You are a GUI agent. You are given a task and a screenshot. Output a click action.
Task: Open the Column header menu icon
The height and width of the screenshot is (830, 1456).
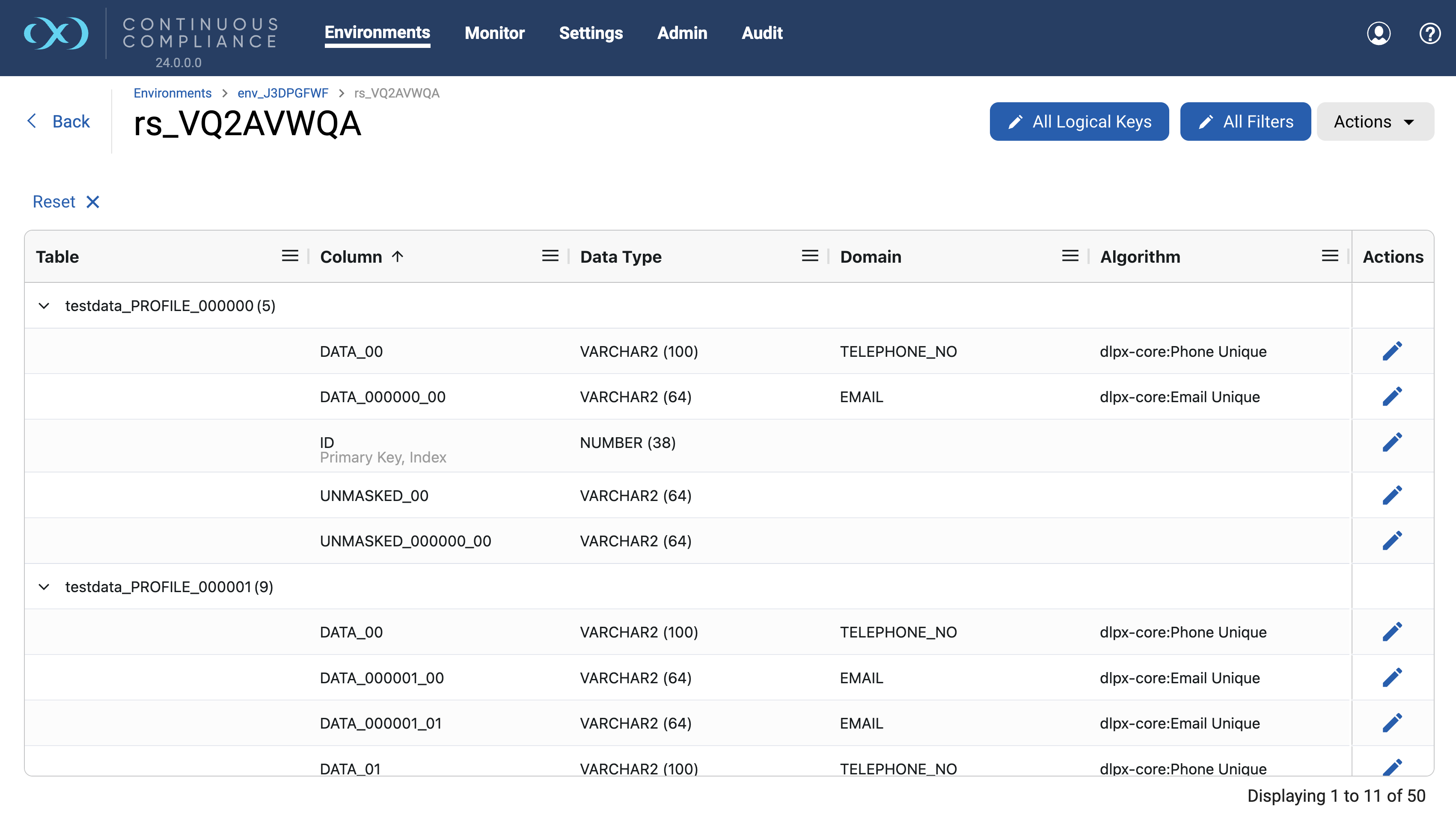[x=550, y=256]
